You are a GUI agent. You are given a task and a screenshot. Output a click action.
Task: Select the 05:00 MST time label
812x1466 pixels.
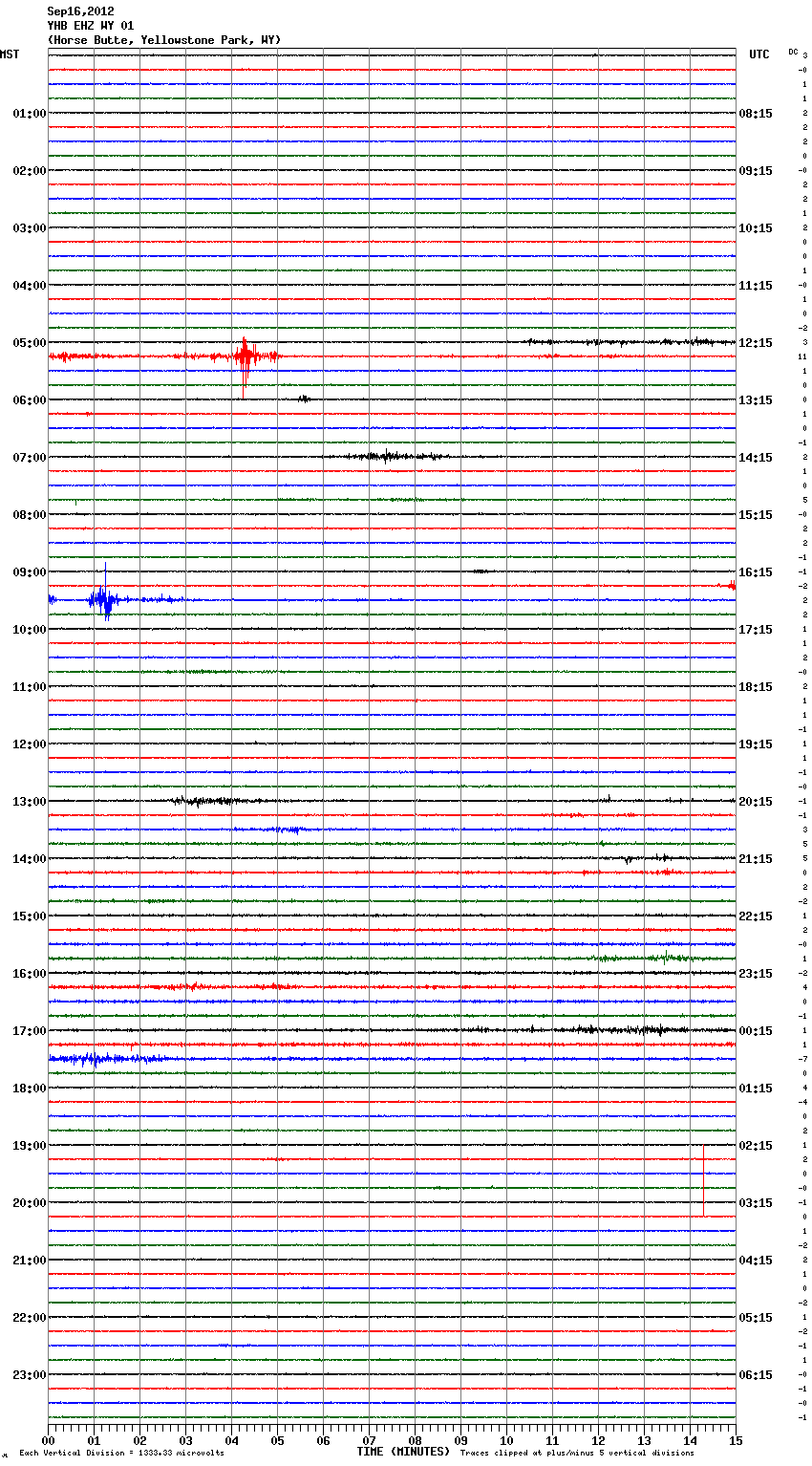pyautogui.click(x=30, y=343)
